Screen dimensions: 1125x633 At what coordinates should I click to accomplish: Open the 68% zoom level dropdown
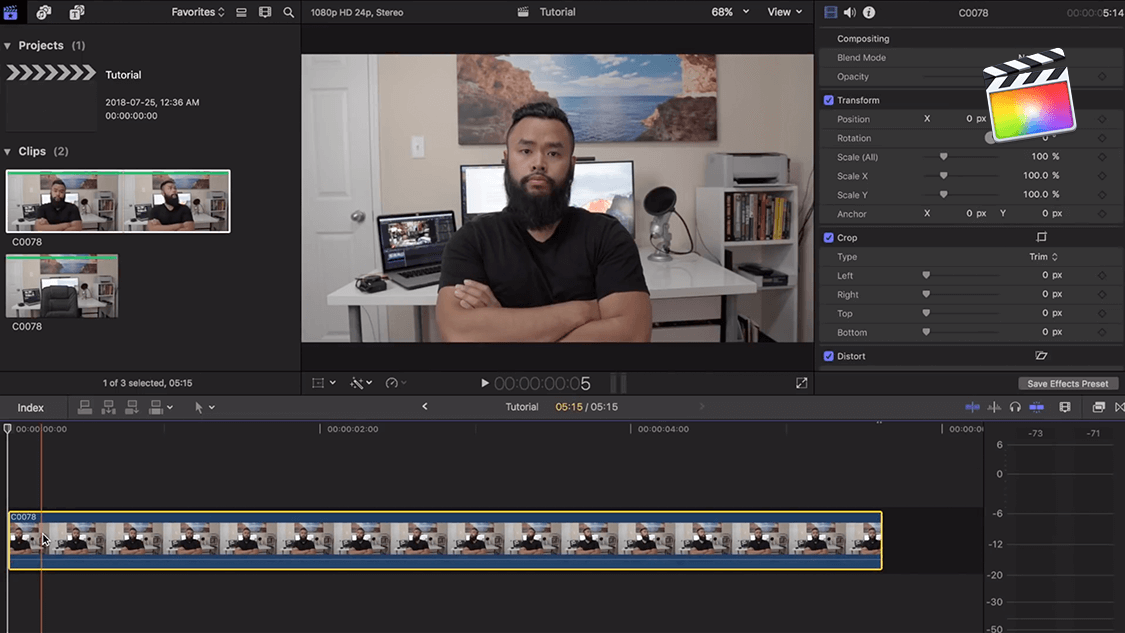tap(730, 12)
